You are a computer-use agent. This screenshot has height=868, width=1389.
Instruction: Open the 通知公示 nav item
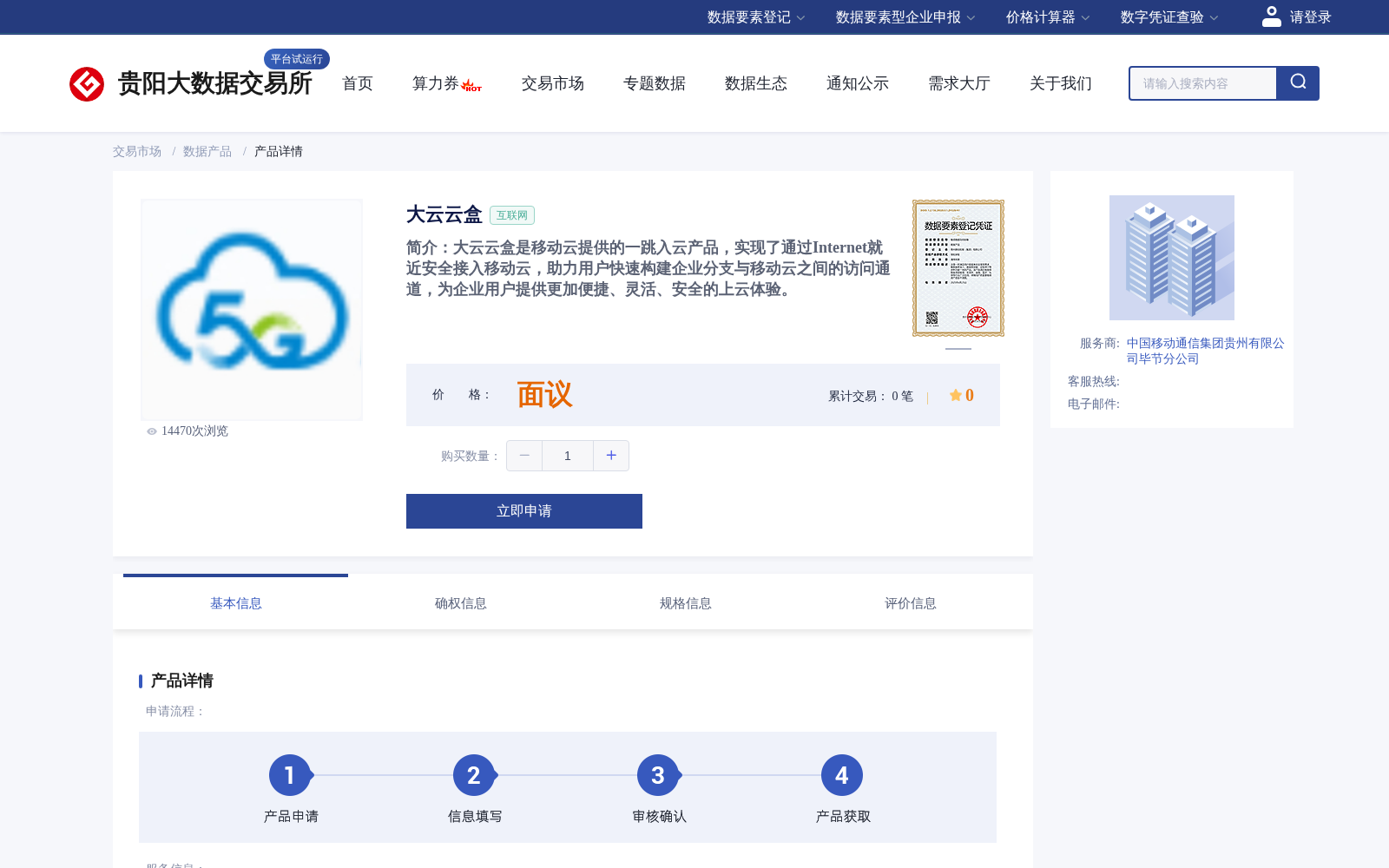coord(858,83)
